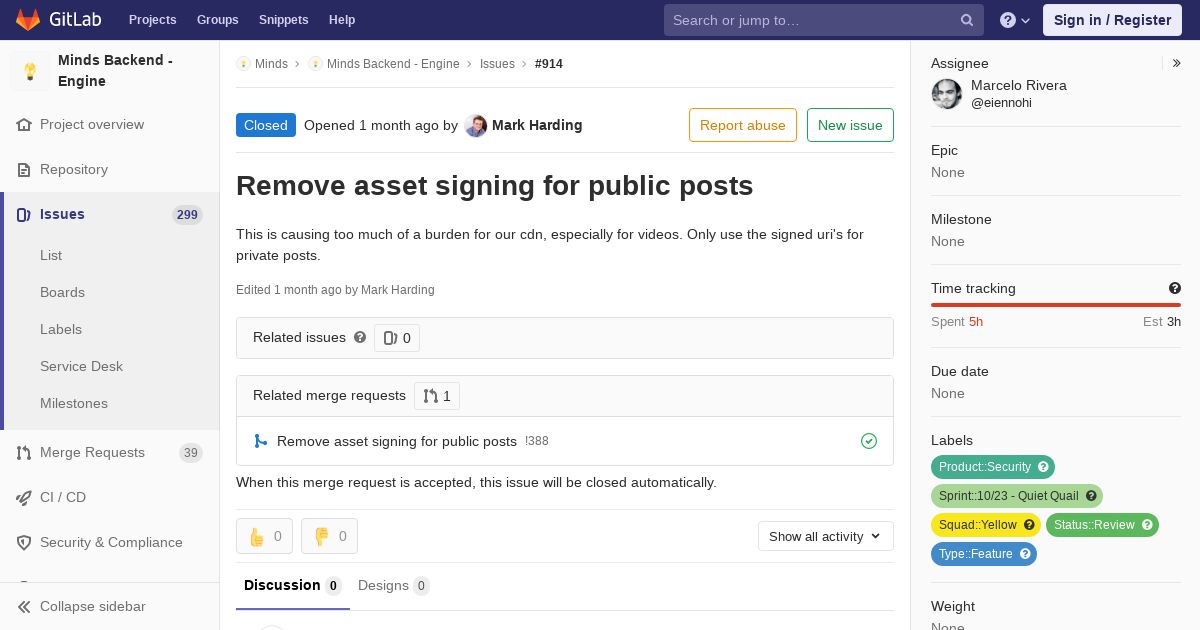The image size is (1200, 630).
Task: Click the thumbs up reaction
Action: click(x=264, y=536)
